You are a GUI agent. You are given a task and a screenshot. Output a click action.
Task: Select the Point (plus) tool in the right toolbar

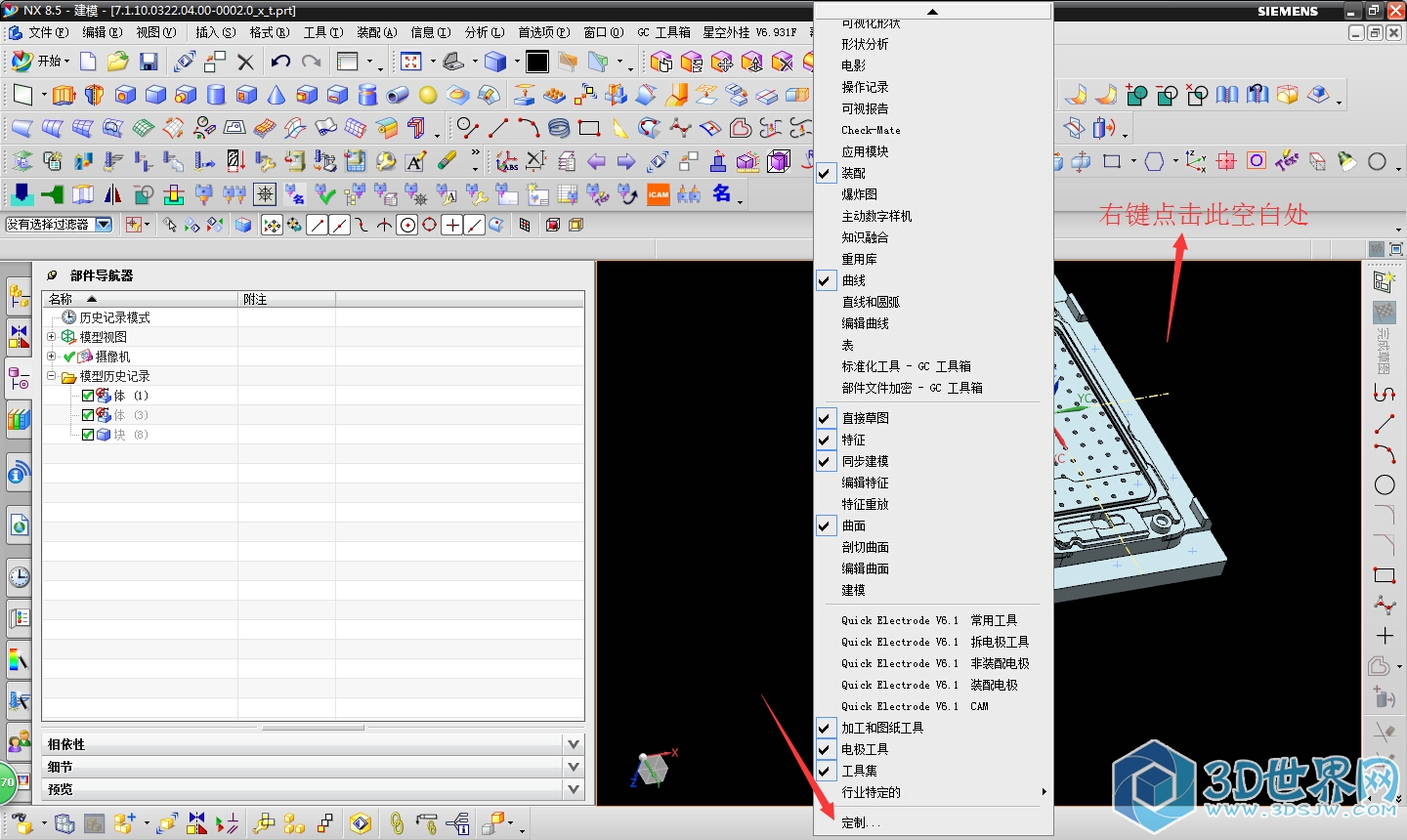pyautogui.click(x=1385, y=636)
